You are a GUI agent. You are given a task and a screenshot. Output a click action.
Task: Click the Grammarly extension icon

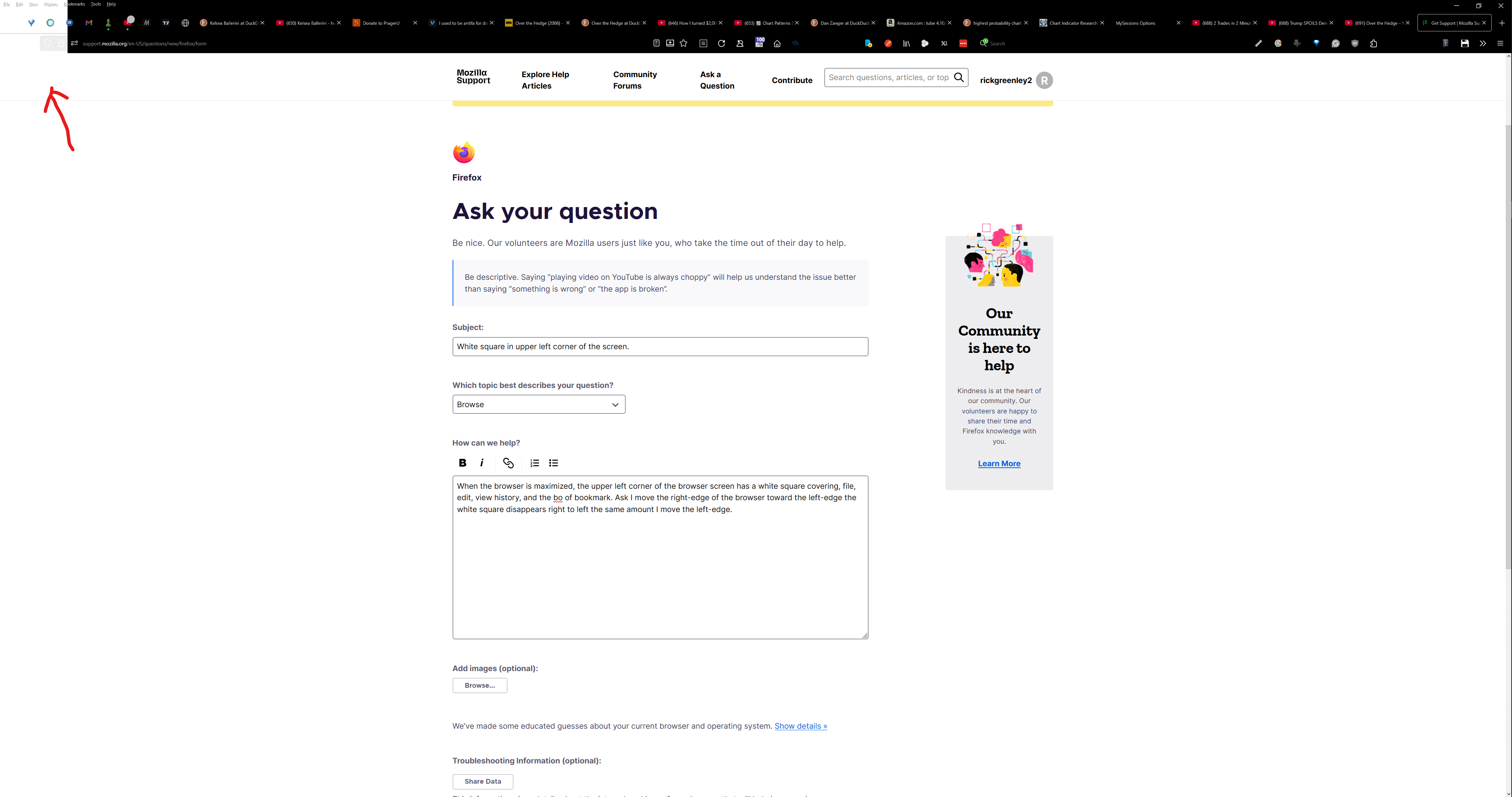[x=1335, y=44]
